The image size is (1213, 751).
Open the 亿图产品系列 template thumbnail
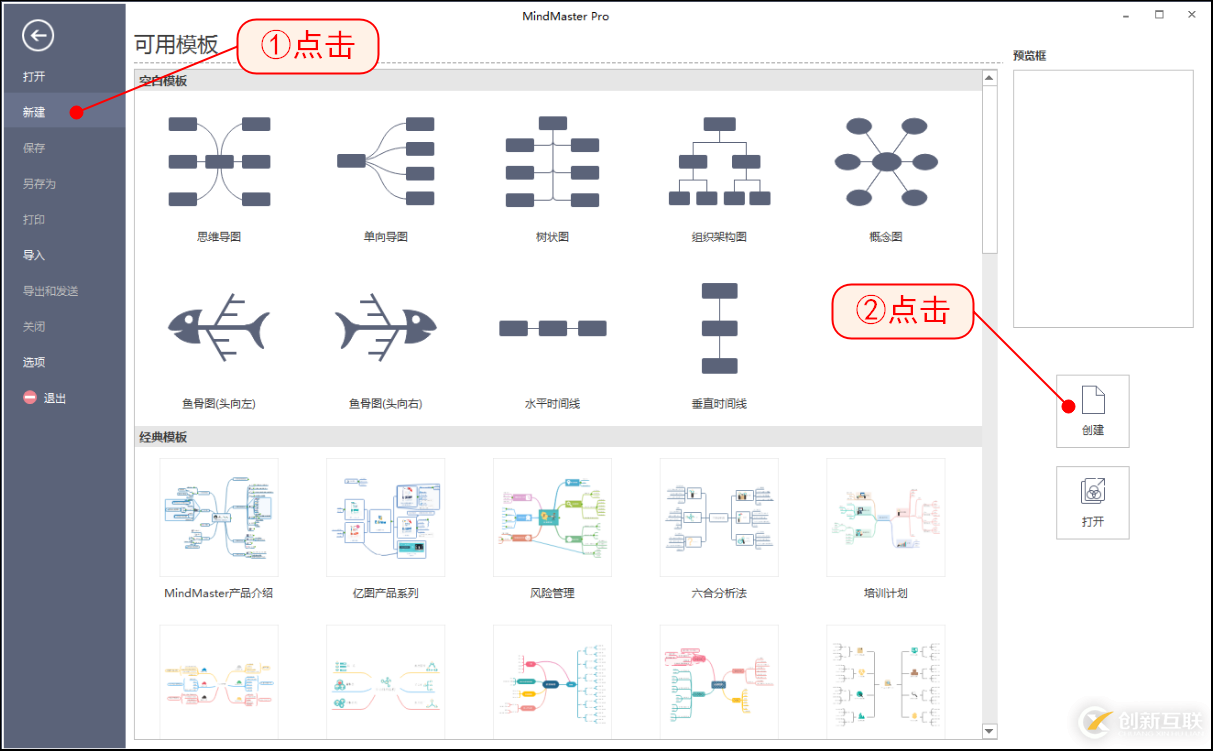click(x=385, y=518)
